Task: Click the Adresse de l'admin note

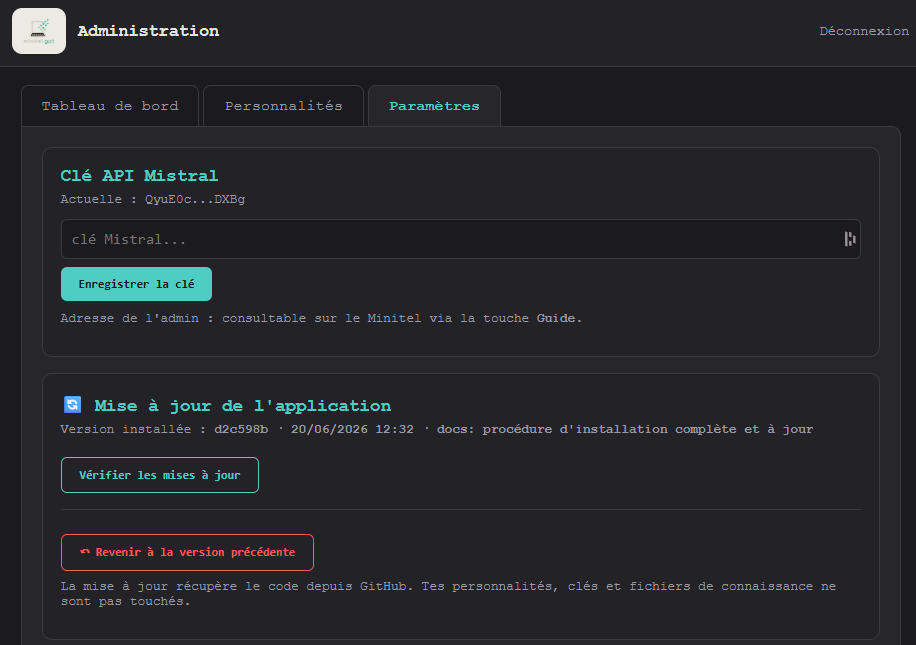Action: click(321, 318)
